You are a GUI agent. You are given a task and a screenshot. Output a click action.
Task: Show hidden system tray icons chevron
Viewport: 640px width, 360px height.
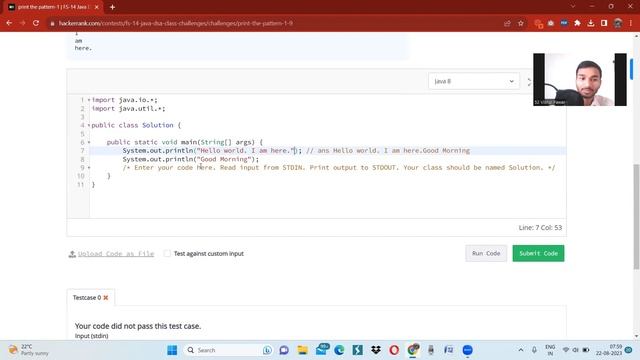pyautogui.click(x=521, y=350)
